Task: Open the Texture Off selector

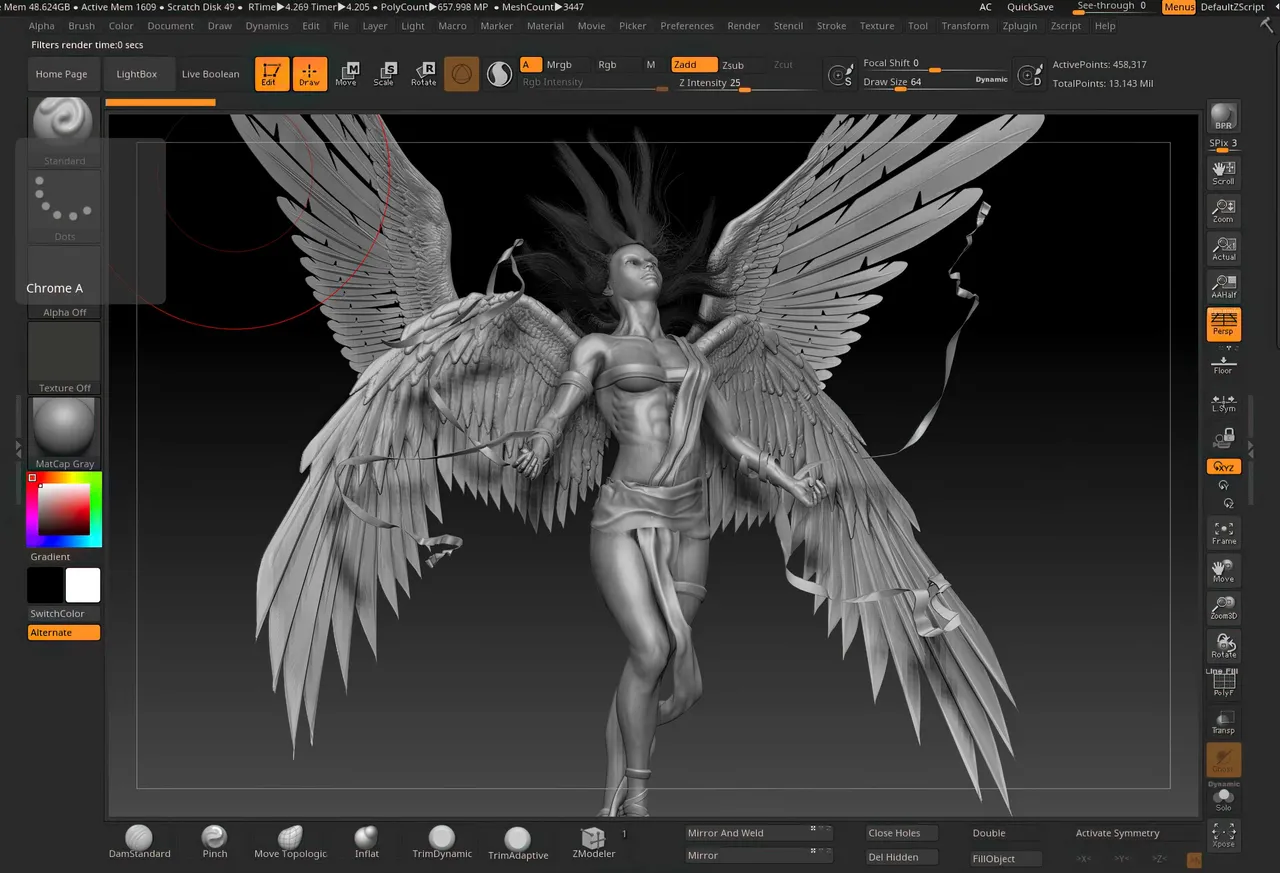Action: pyautogui.click(x=65, y=358)
